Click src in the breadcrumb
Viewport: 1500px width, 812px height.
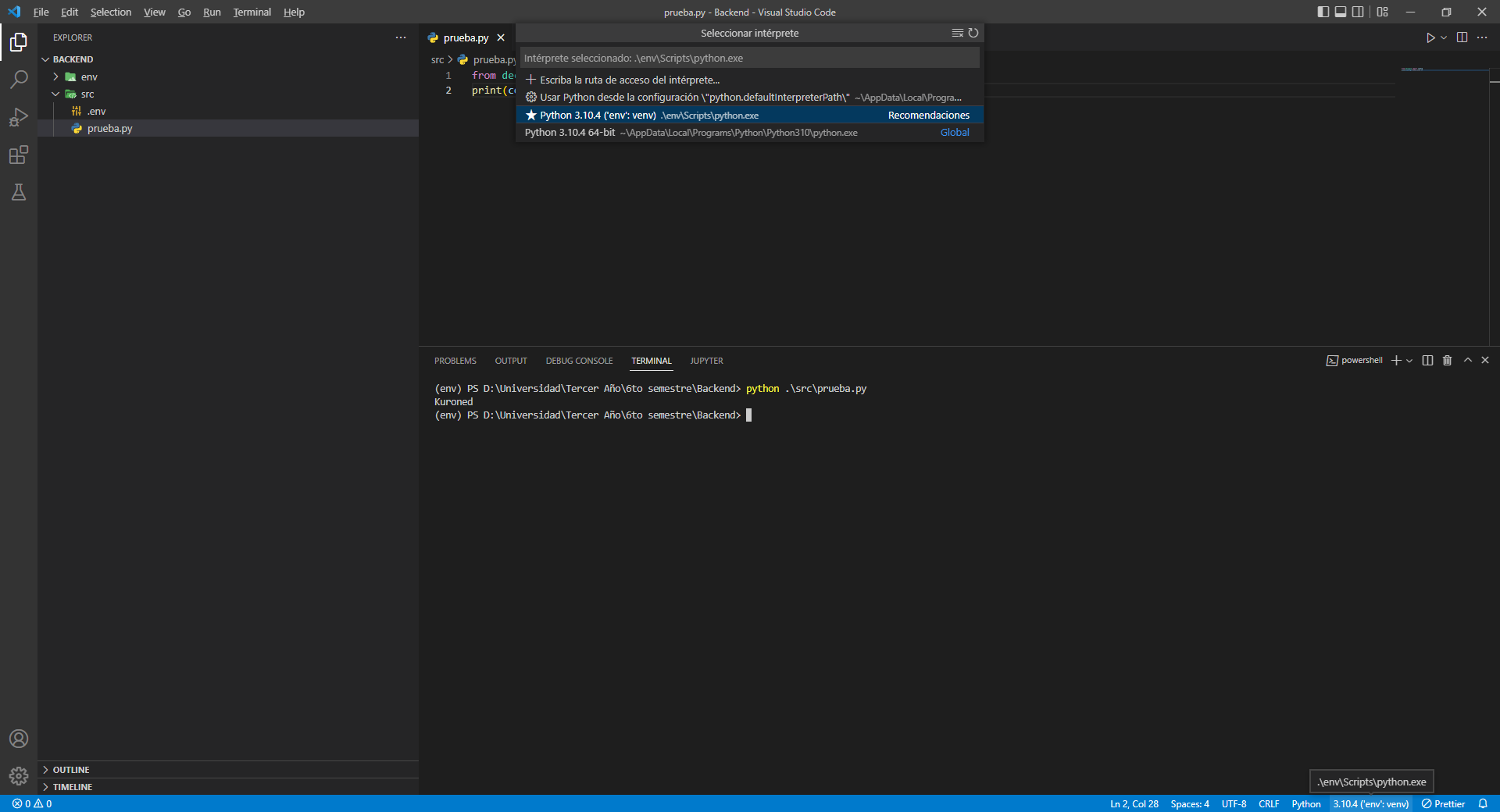pos(437,59)
